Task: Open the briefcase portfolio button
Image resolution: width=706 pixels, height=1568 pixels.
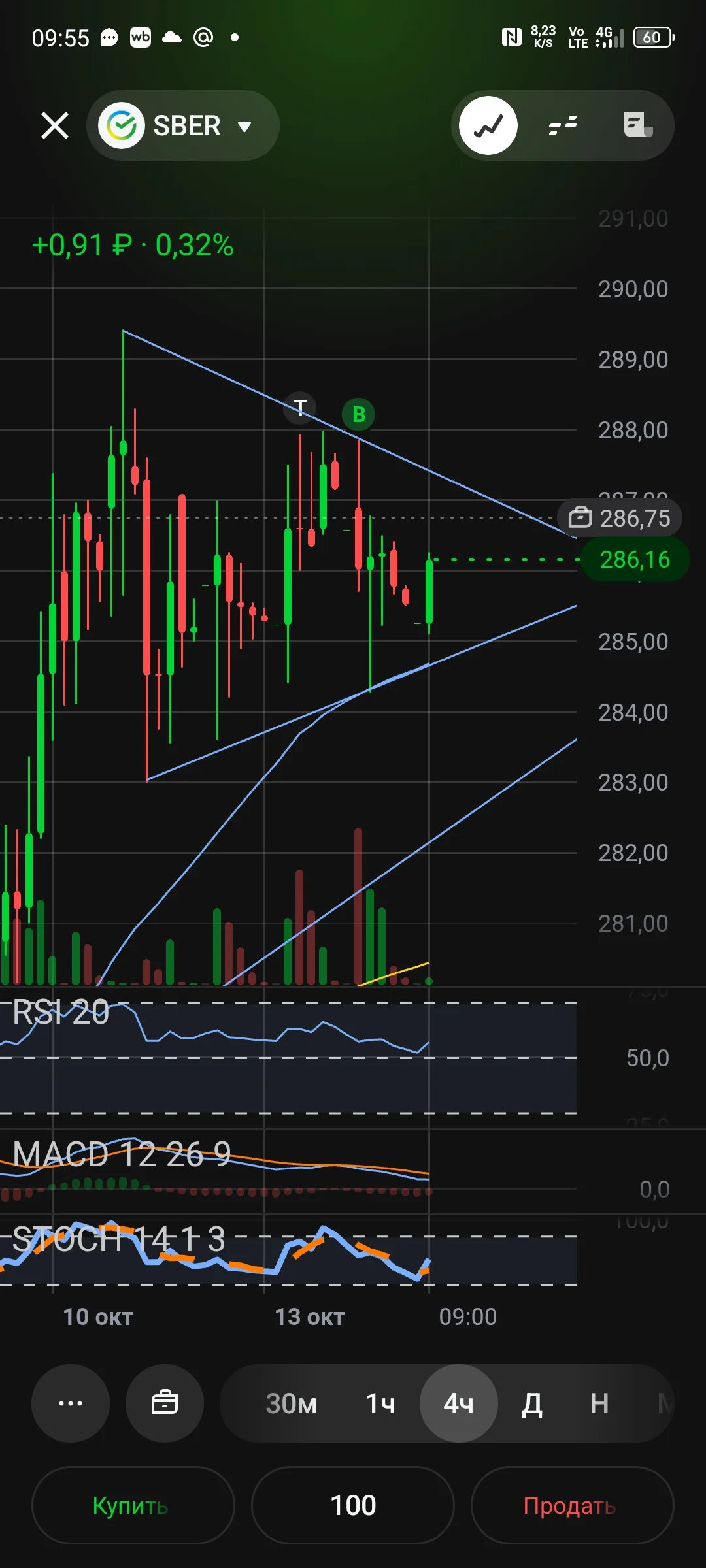Action: pyautogui.click(x=165, y=1403)
